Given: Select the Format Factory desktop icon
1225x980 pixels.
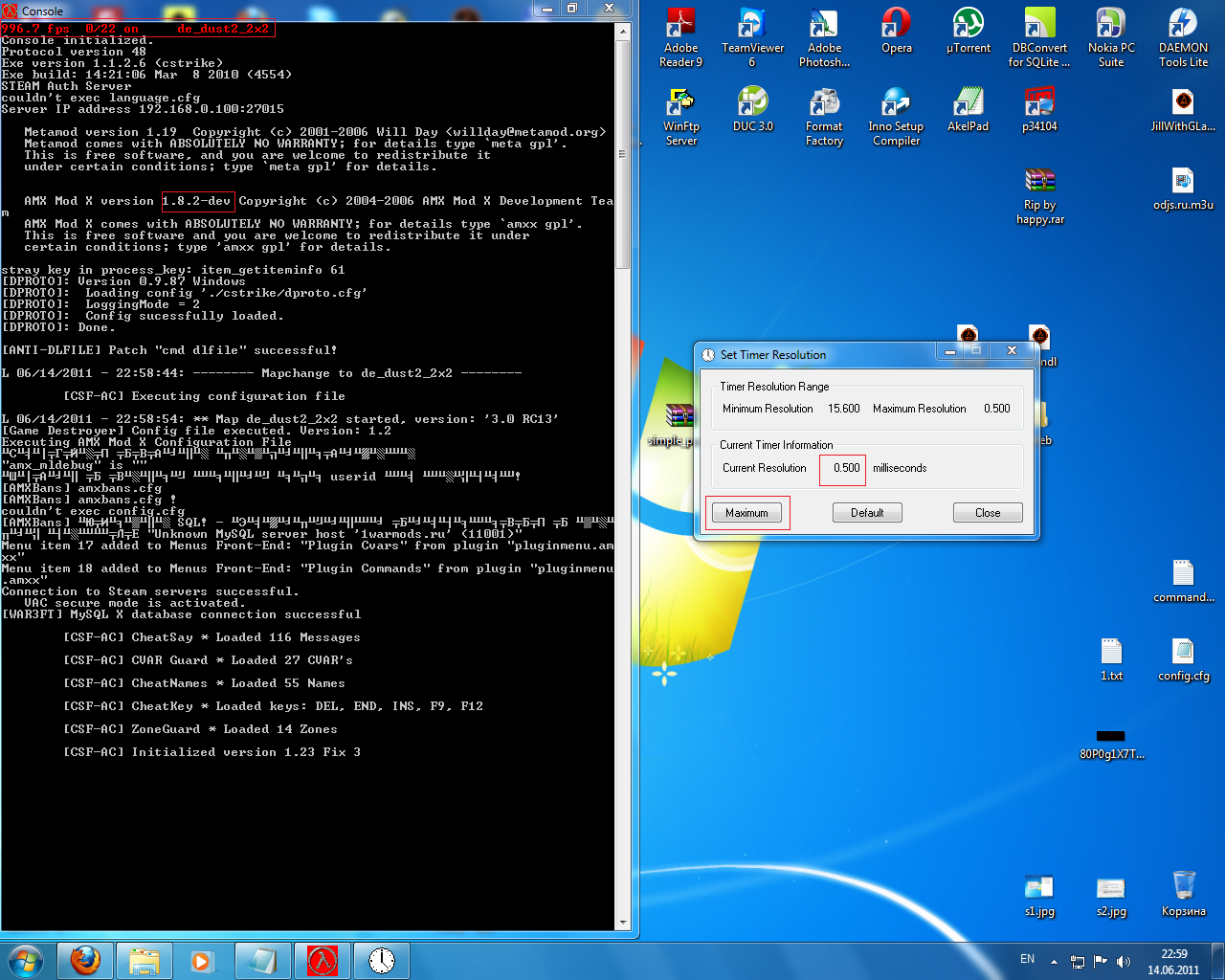Looking at the screenshot, I should (x=824, y=117).
